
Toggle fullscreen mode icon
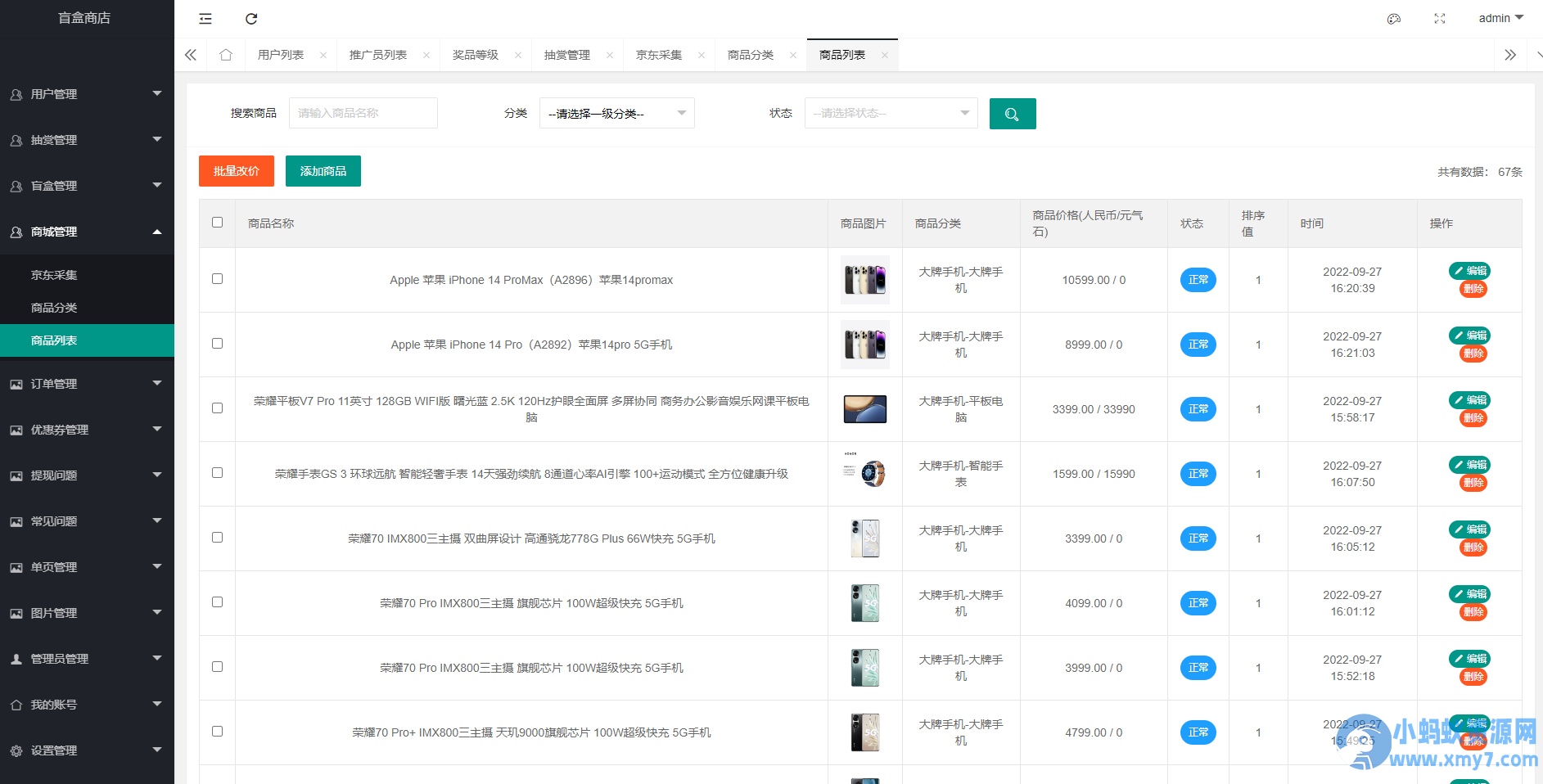pyautogui.click(x=1440, y=19)
